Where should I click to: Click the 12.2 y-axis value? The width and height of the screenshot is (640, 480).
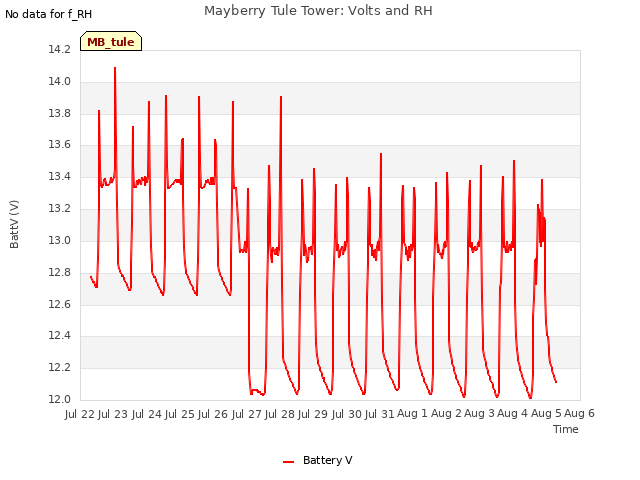60,368
